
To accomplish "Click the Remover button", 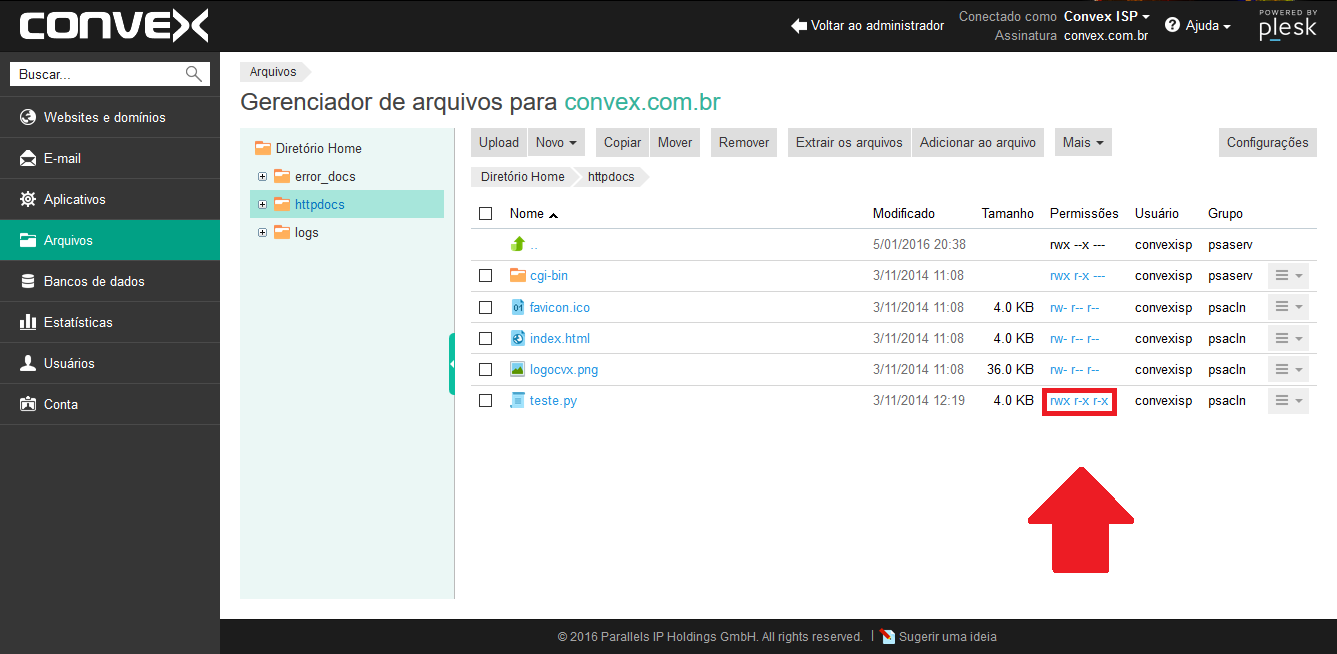I will point(744,142).
